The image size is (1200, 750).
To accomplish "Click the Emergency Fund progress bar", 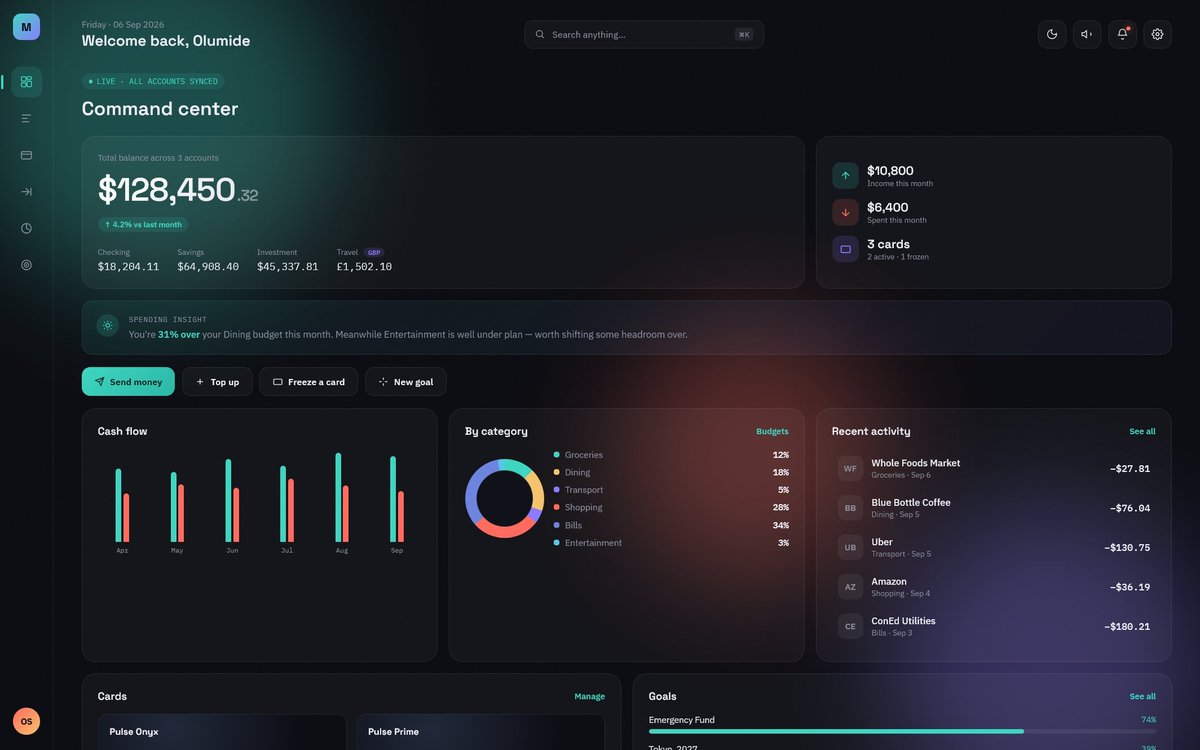I will (902, 732).
